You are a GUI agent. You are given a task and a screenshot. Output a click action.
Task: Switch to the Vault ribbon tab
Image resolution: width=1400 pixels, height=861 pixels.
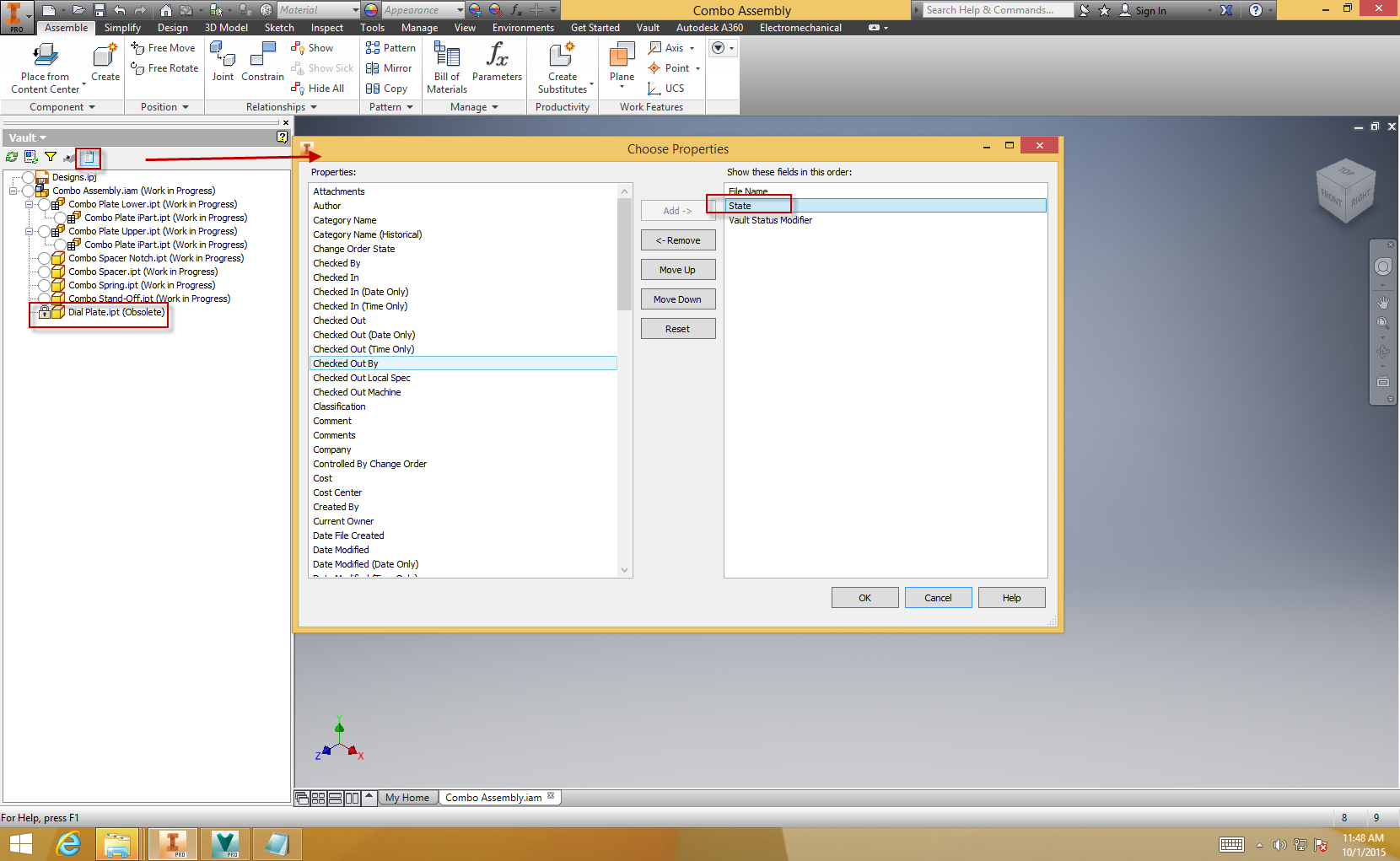(648, 27)
